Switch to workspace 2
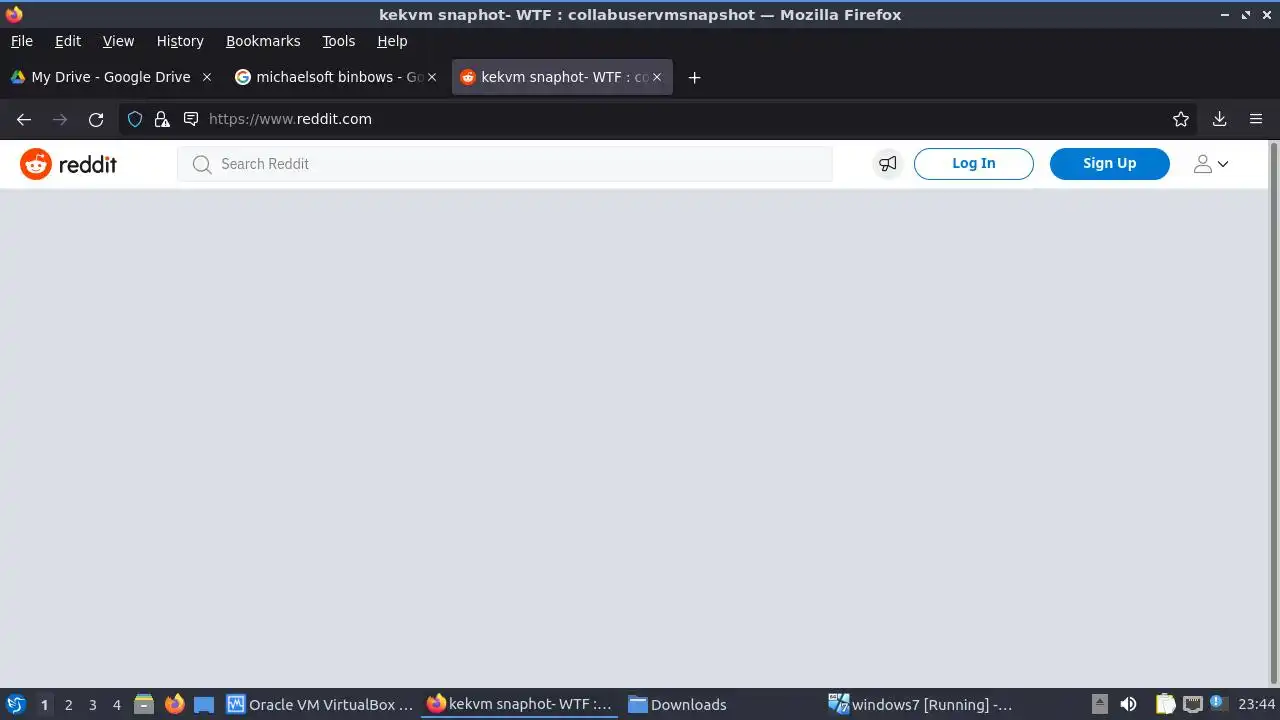 coord(68,705)
